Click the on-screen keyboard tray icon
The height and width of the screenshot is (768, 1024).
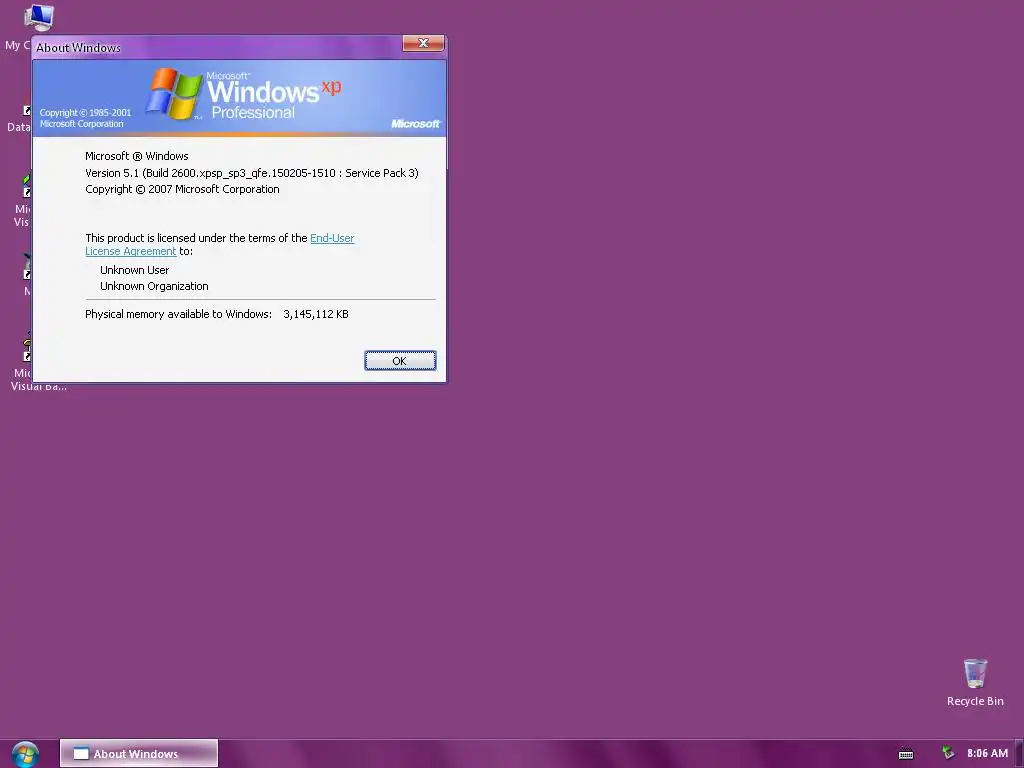[906, 754]
